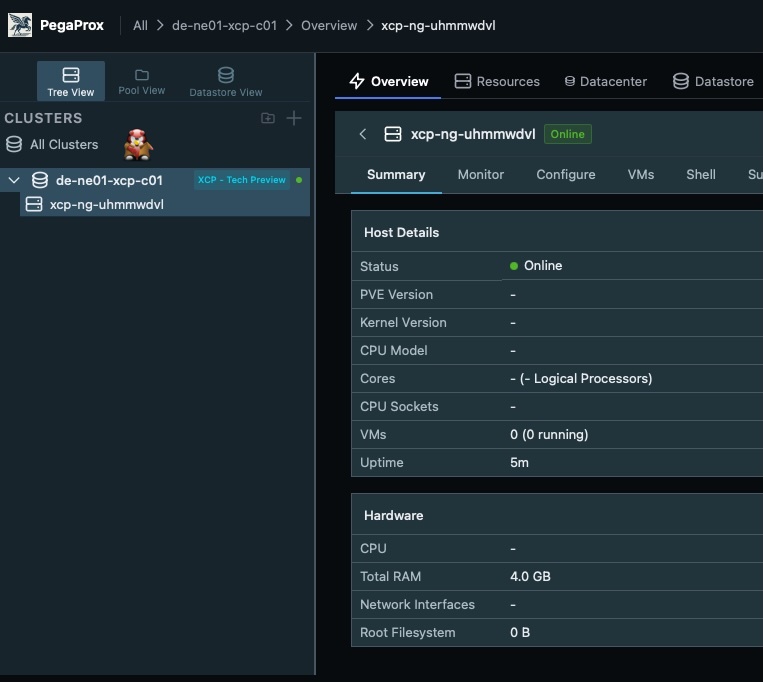Click the Kernel Version label

(403, 323)
